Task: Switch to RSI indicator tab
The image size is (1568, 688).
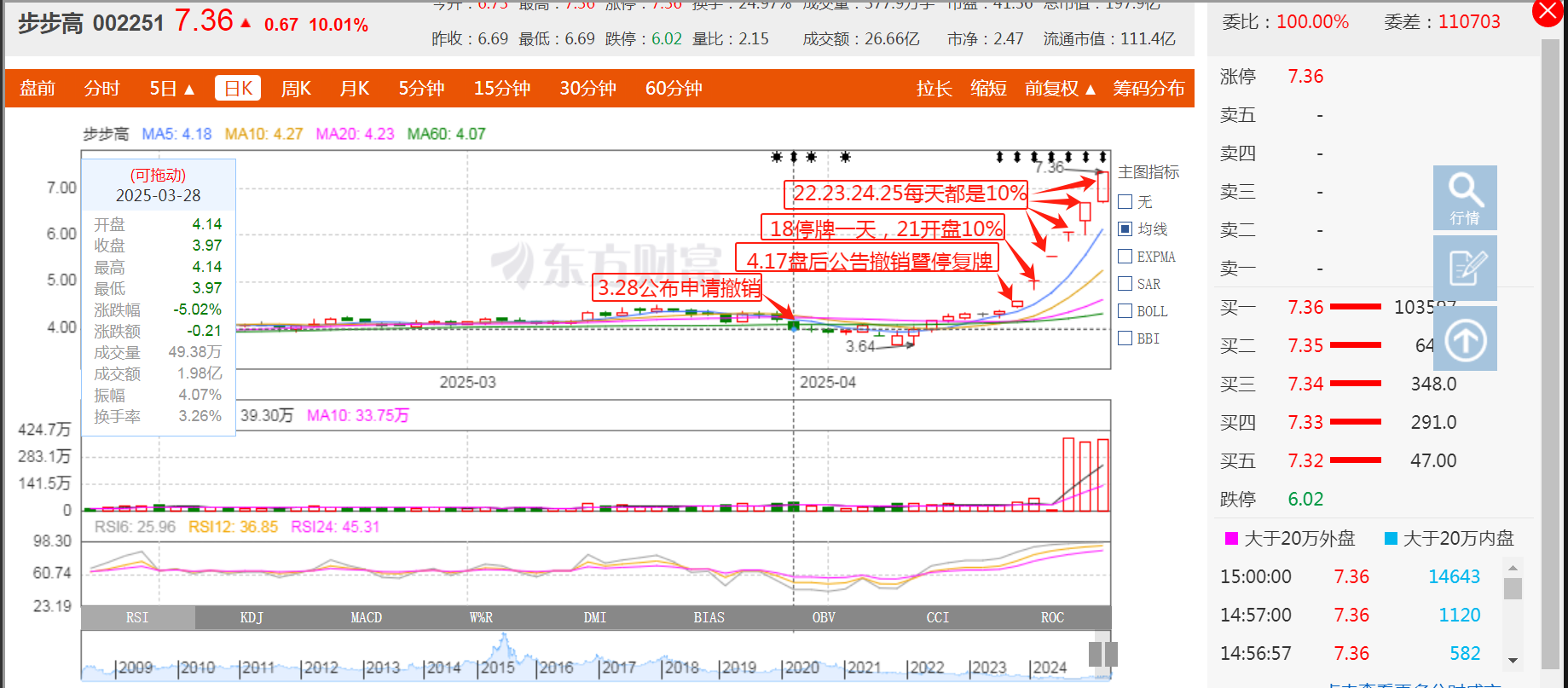Action: click(137, 617)
